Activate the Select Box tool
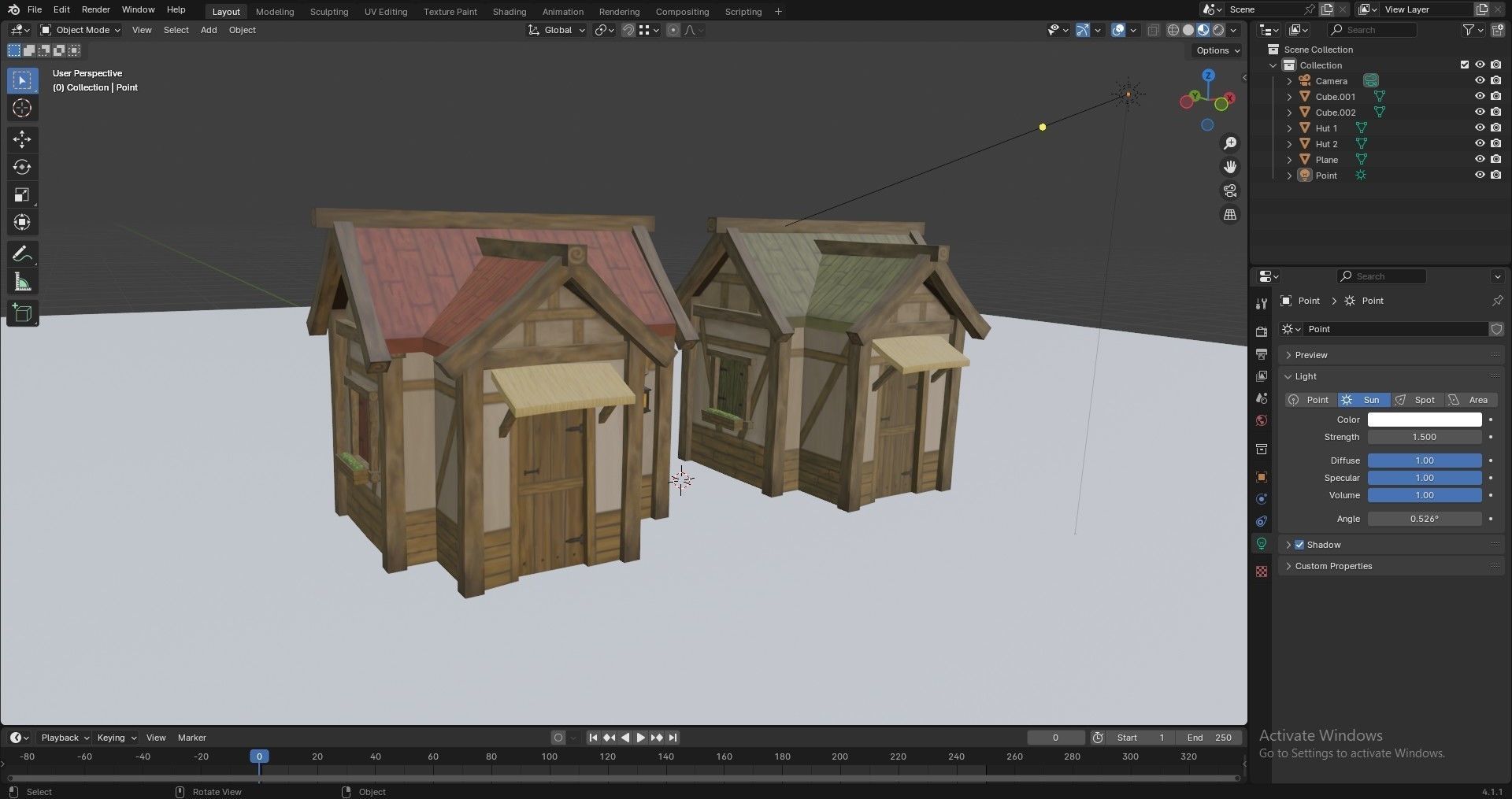Viewport: 1512px width, 799px height. 22,80
